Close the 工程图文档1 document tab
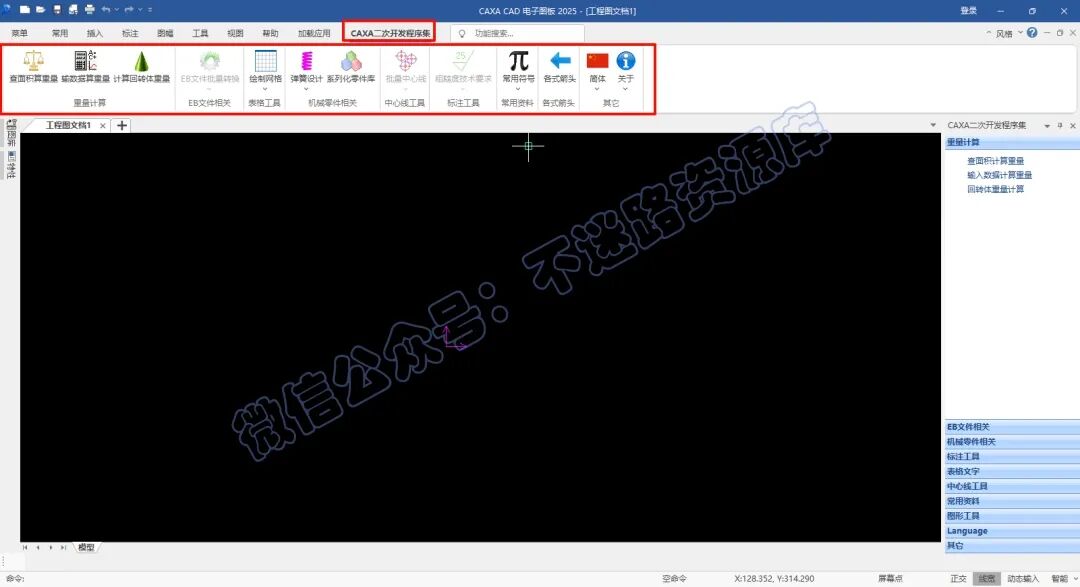 (x=103, y=125)
